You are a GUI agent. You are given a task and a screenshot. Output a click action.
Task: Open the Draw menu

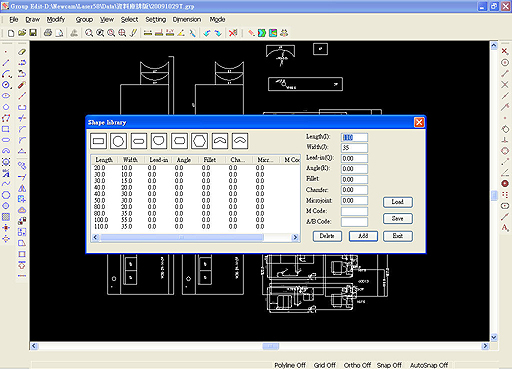tap(32, 20)
